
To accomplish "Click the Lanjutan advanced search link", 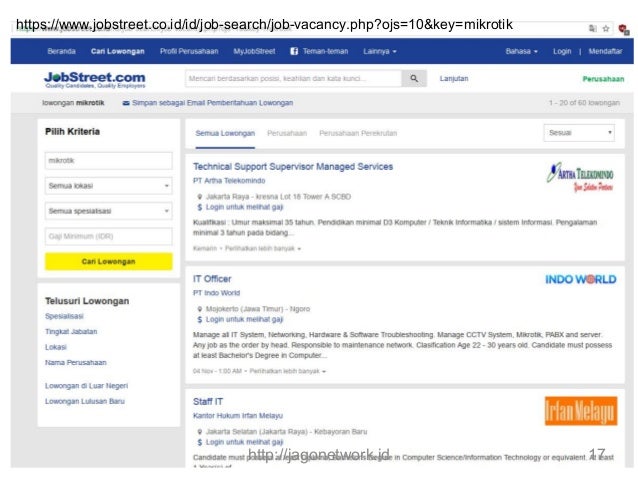I will (x=454, y=79).
